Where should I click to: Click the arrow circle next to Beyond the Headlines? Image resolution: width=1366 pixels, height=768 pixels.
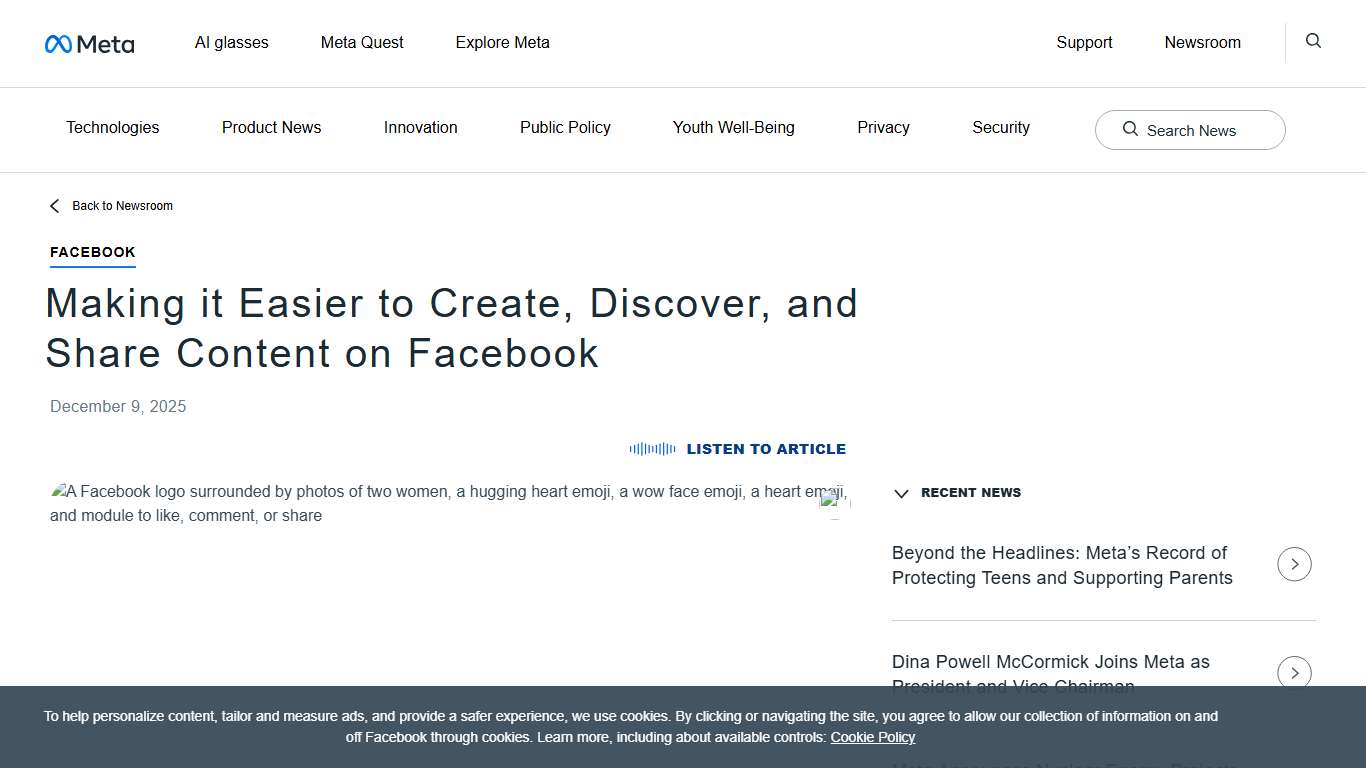(1294, 564)
